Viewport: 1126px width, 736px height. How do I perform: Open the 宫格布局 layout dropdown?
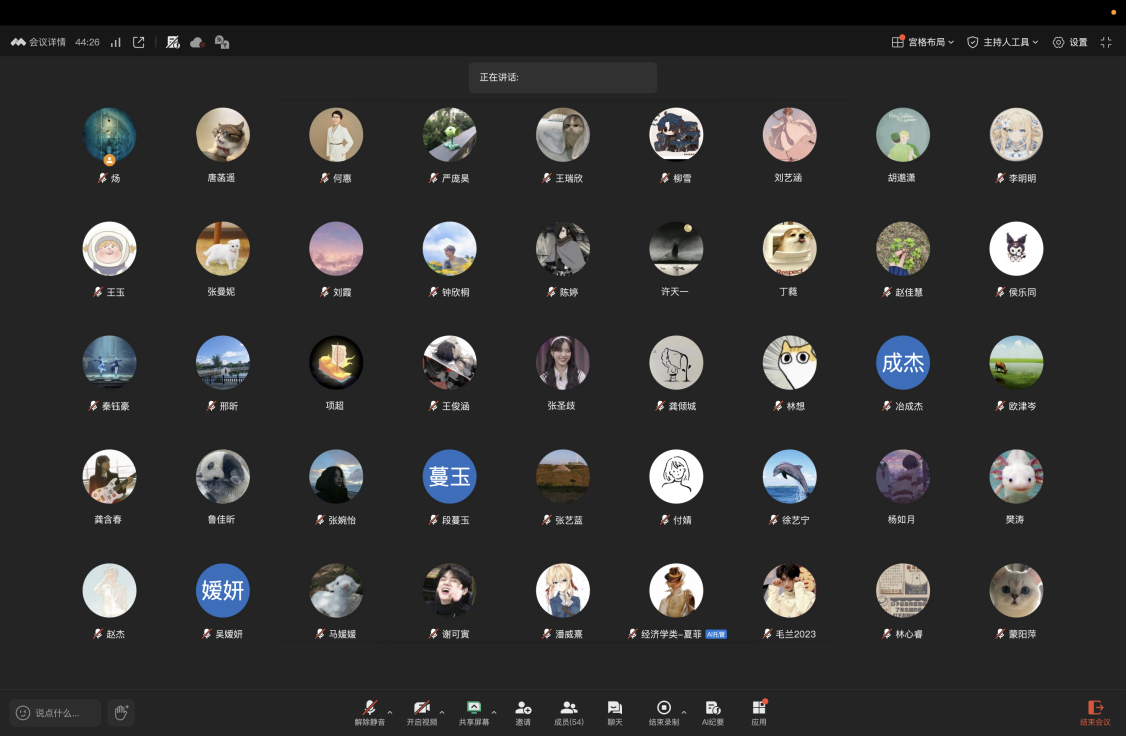923,42
